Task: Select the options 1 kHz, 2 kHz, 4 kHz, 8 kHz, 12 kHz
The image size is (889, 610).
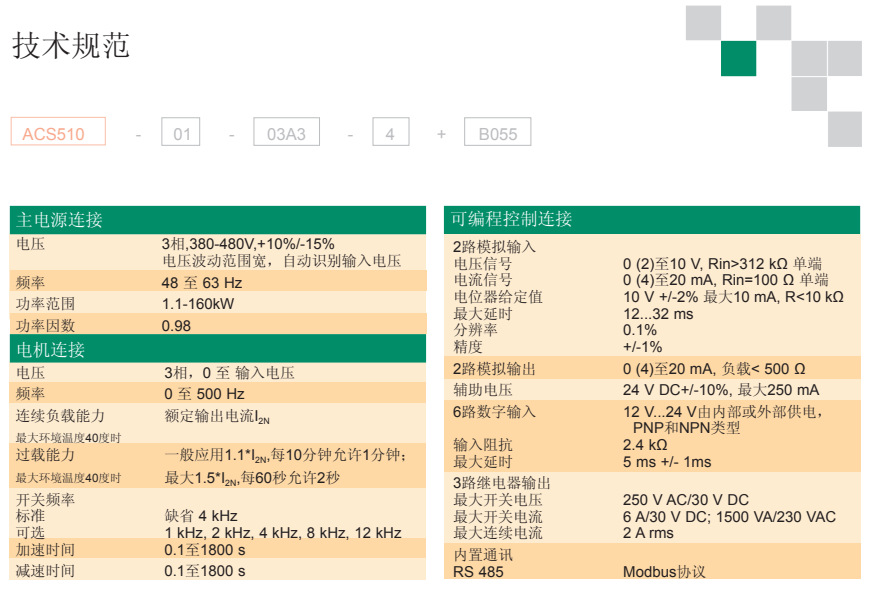Action: 283,533
